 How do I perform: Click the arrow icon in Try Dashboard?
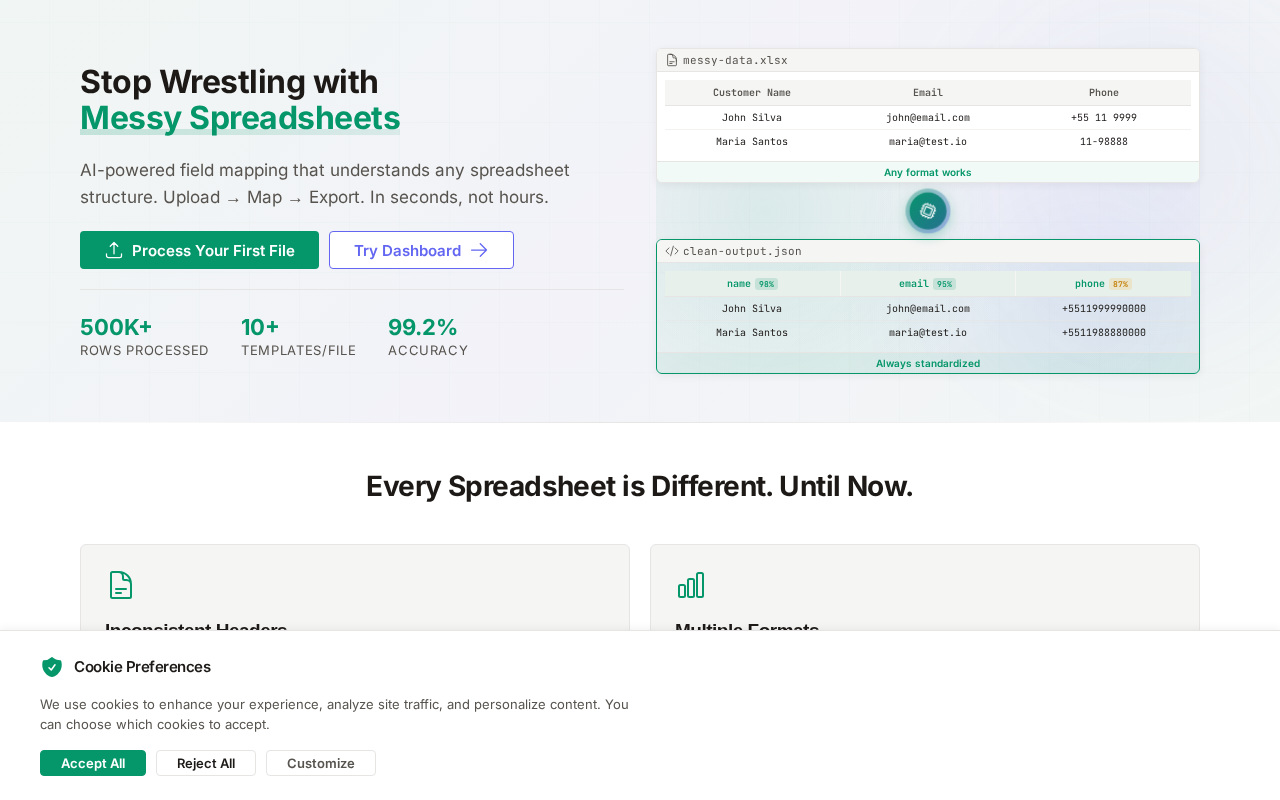479,250
